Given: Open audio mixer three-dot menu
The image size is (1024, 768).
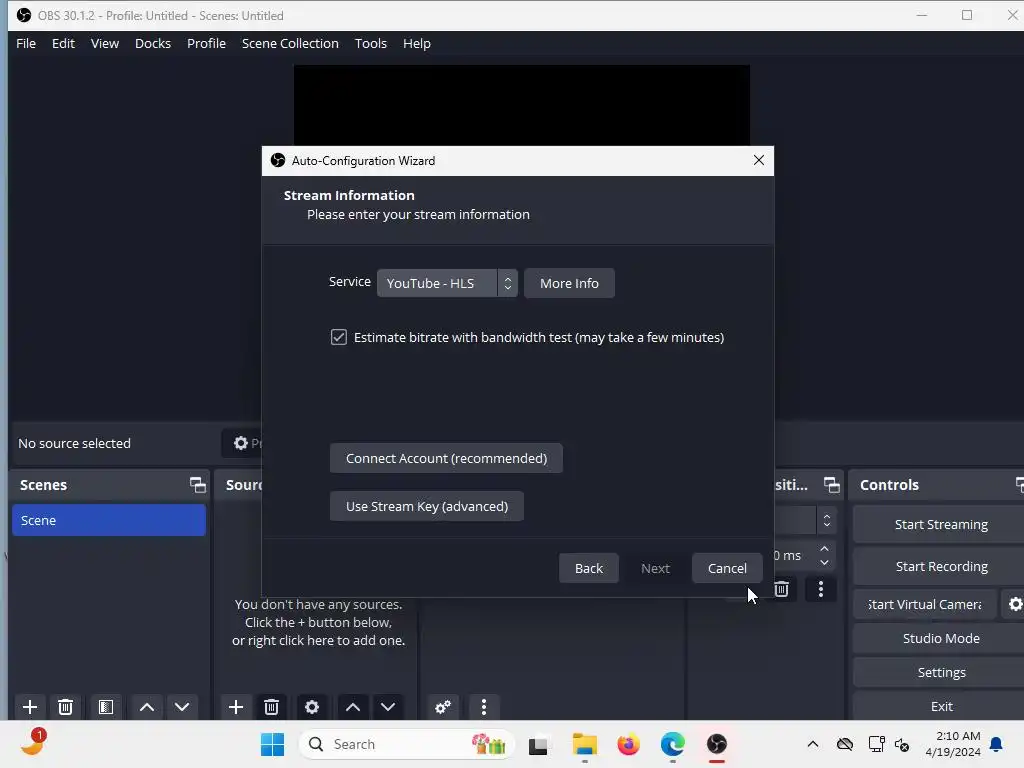Looking at the screenshot, I should point(484,707).
